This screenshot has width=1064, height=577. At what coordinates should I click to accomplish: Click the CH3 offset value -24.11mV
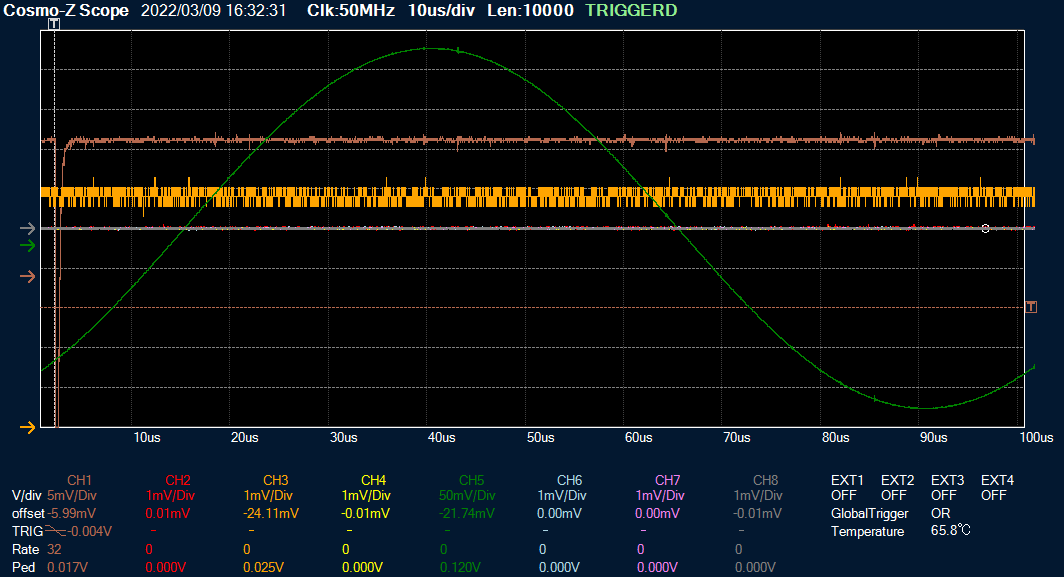click(270, 513)
